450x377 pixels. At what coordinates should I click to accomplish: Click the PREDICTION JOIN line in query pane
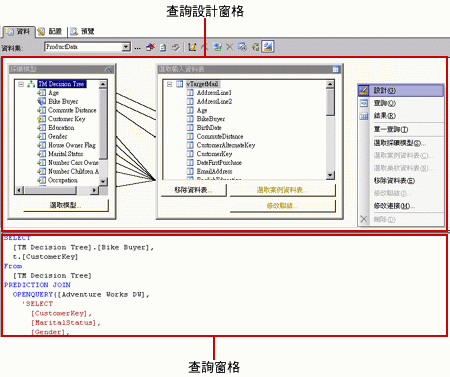(37, 285)
